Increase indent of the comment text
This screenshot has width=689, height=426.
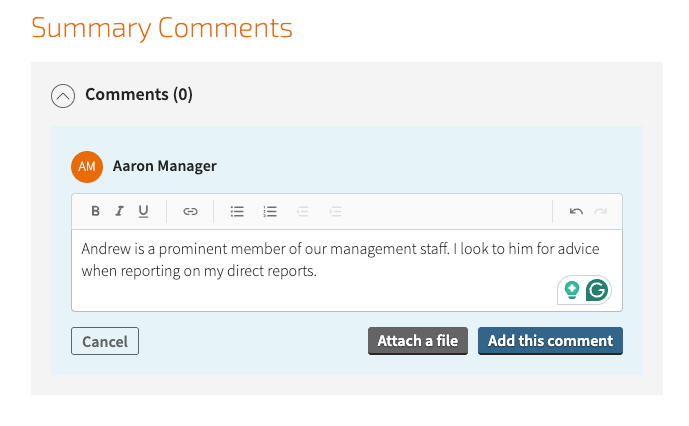pos(336,211)
